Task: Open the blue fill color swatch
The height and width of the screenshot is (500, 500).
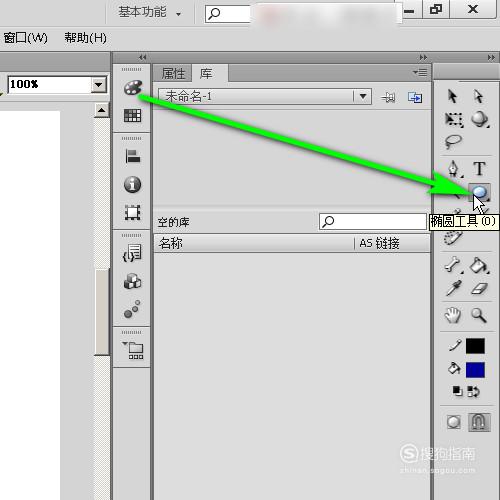Action: [x=475, y=370]
